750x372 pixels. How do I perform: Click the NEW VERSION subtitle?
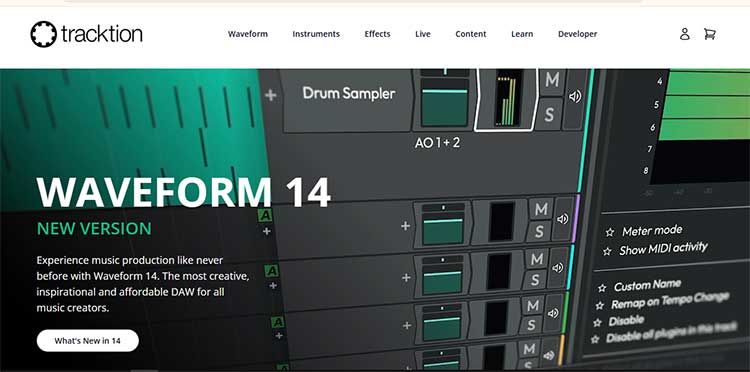point(94,229)
